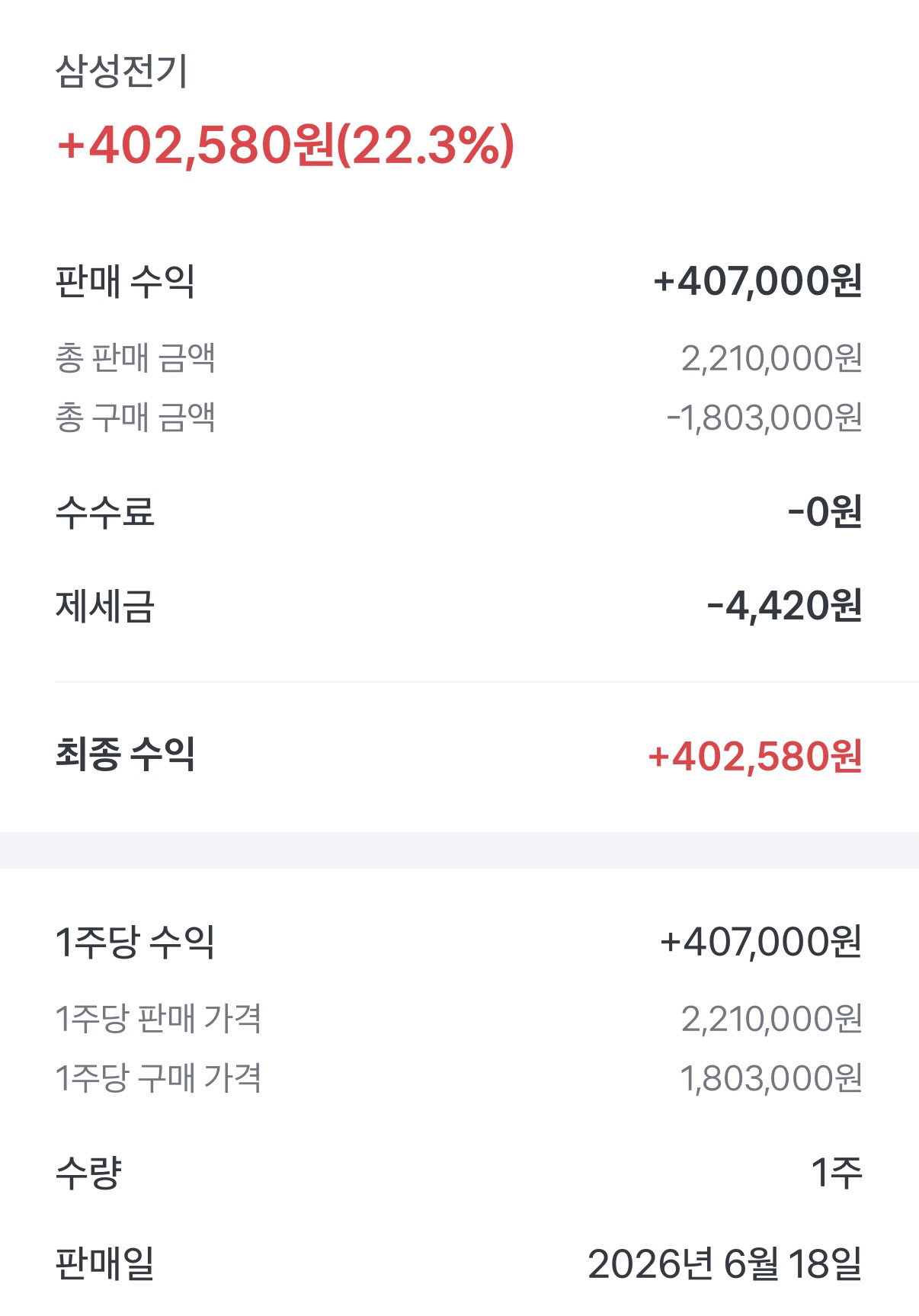This screenshot has width=919, height=1316.
Task: Tap the 수량 quantity row label
Action: click(88, 1172)
